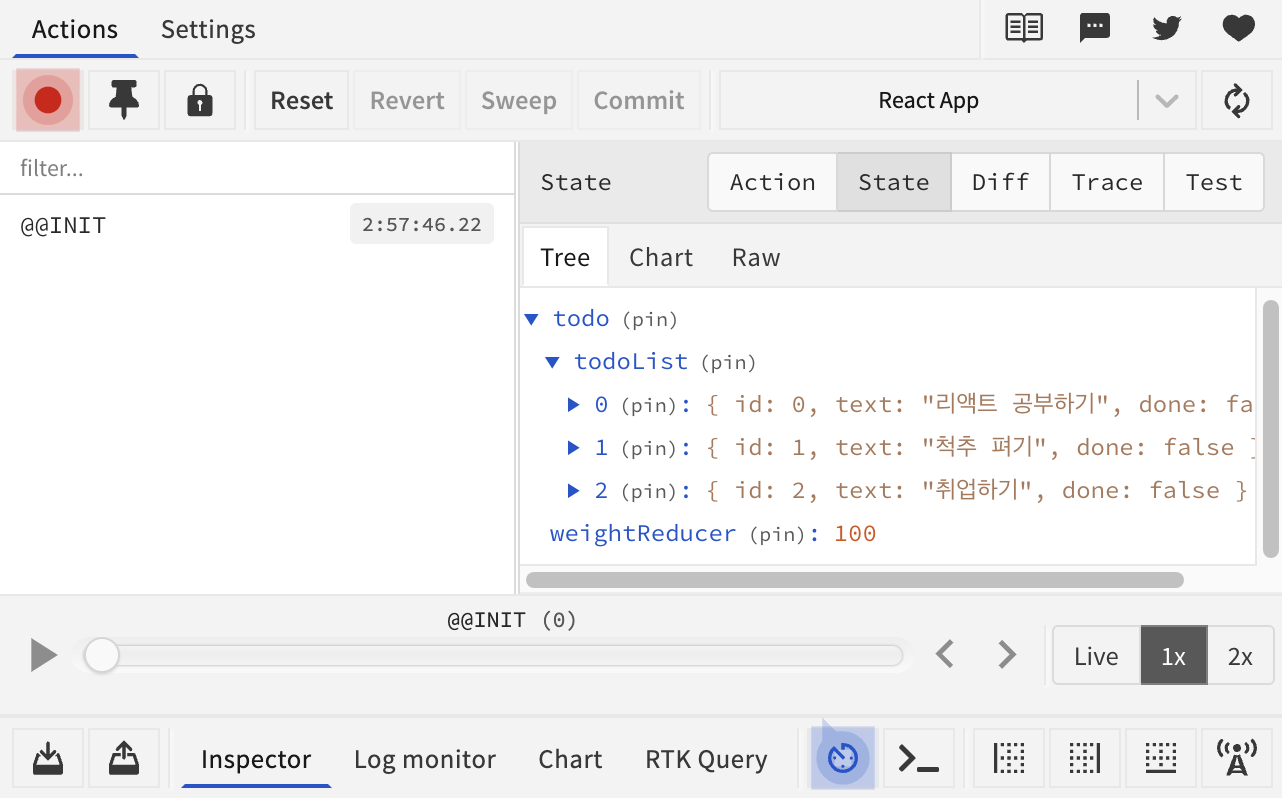This screenshot has width=1282, height=798.
Task: Export state using the upload tray icon
Action: click(x=124, y=758)
